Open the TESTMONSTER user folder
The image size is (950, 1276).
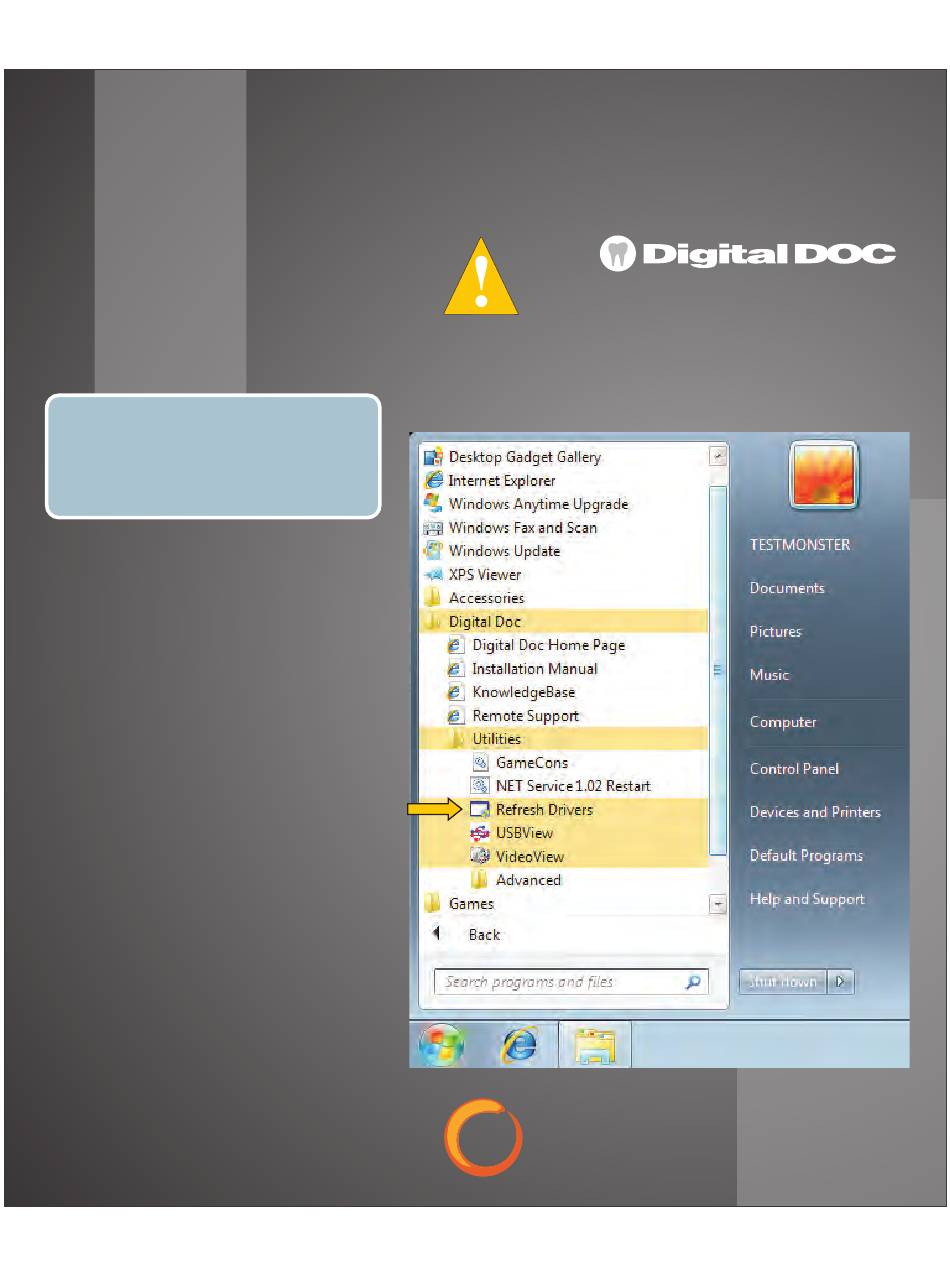pyautogui.click(x=800, y=544)
